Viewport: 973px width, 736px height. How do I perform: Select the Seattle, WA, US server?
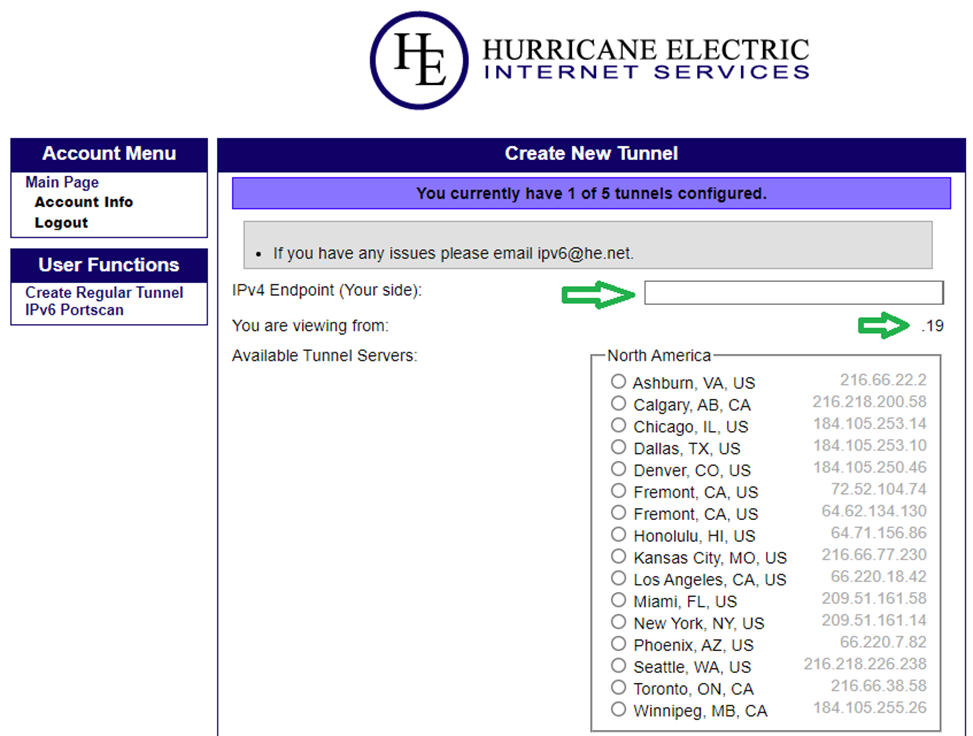(x=618, y=665)
